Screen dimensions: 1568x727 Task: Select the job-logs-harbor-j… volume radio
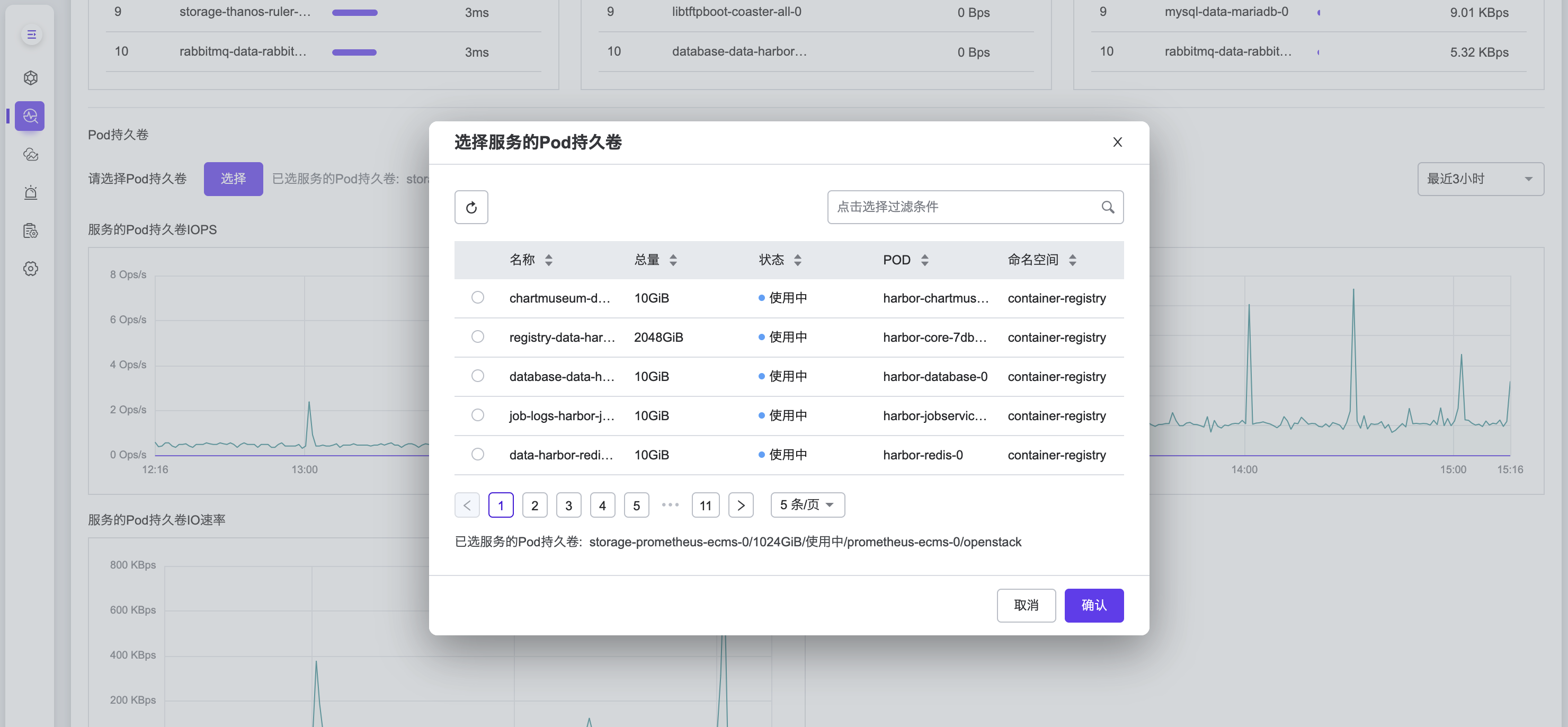[x=478, y=415]
